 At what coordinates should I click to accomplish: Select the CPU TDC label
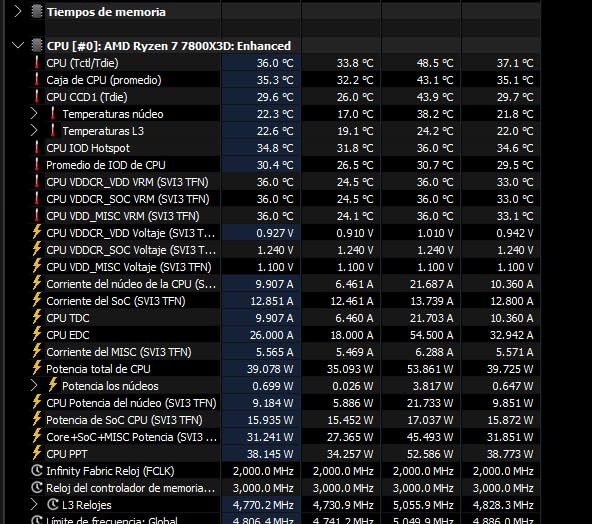pyautogui.click(x=68, y=318)
